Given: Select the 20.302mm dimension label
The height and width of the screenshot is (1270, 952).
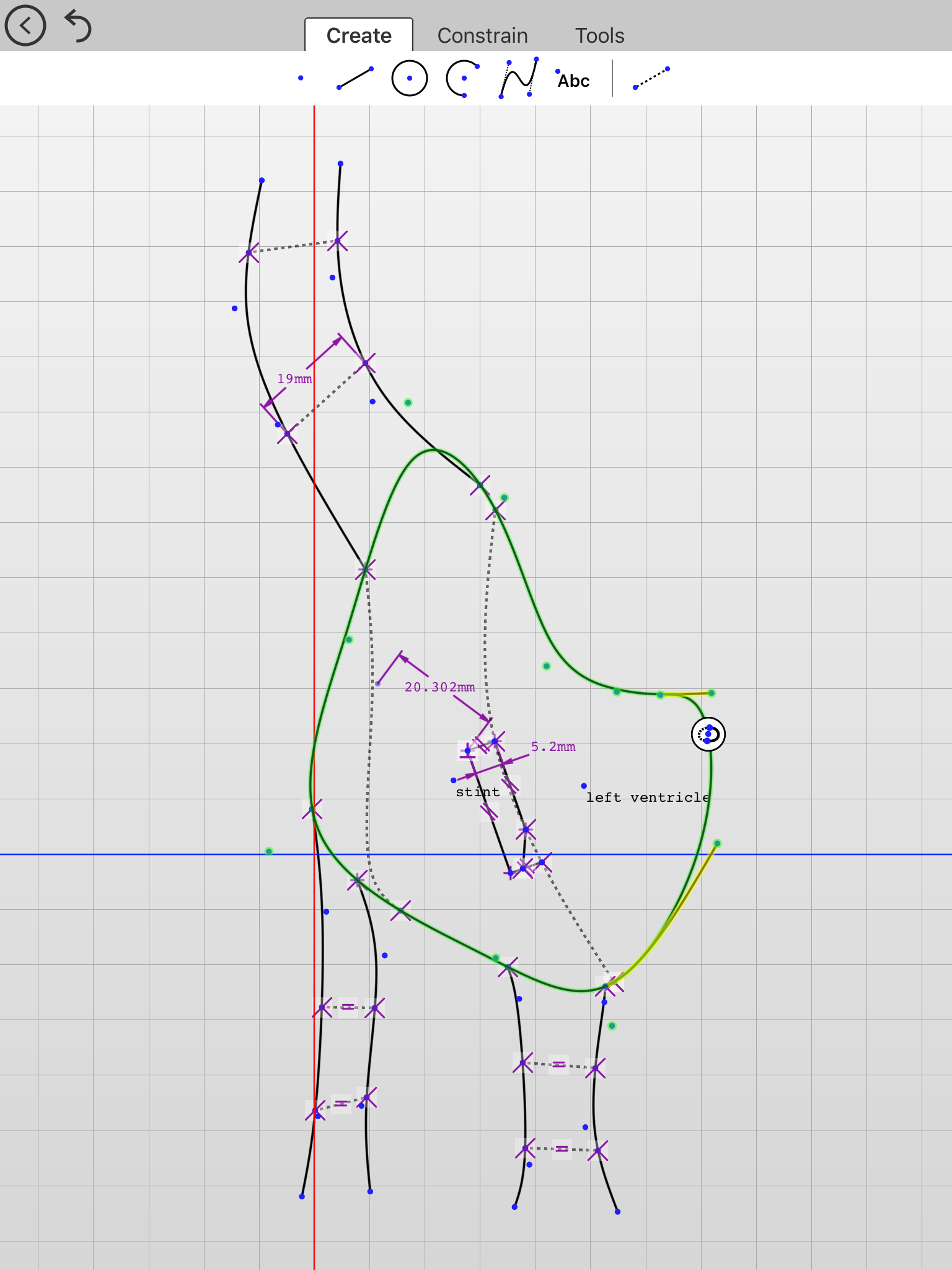Looking at the screenshot, I should point(439,687).
